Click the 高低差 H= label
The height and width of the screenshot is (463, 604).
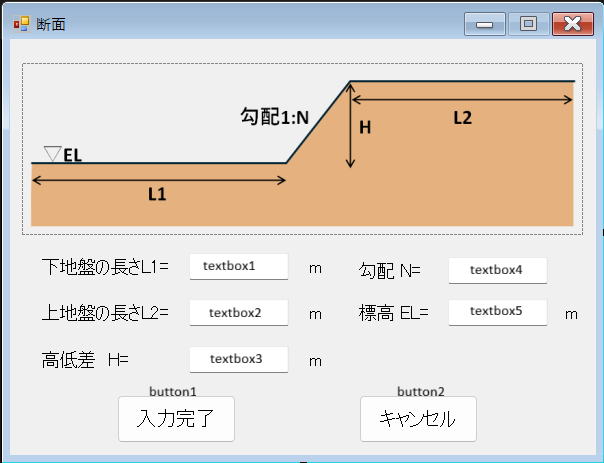pyautogui.click(x=85, y=359)
